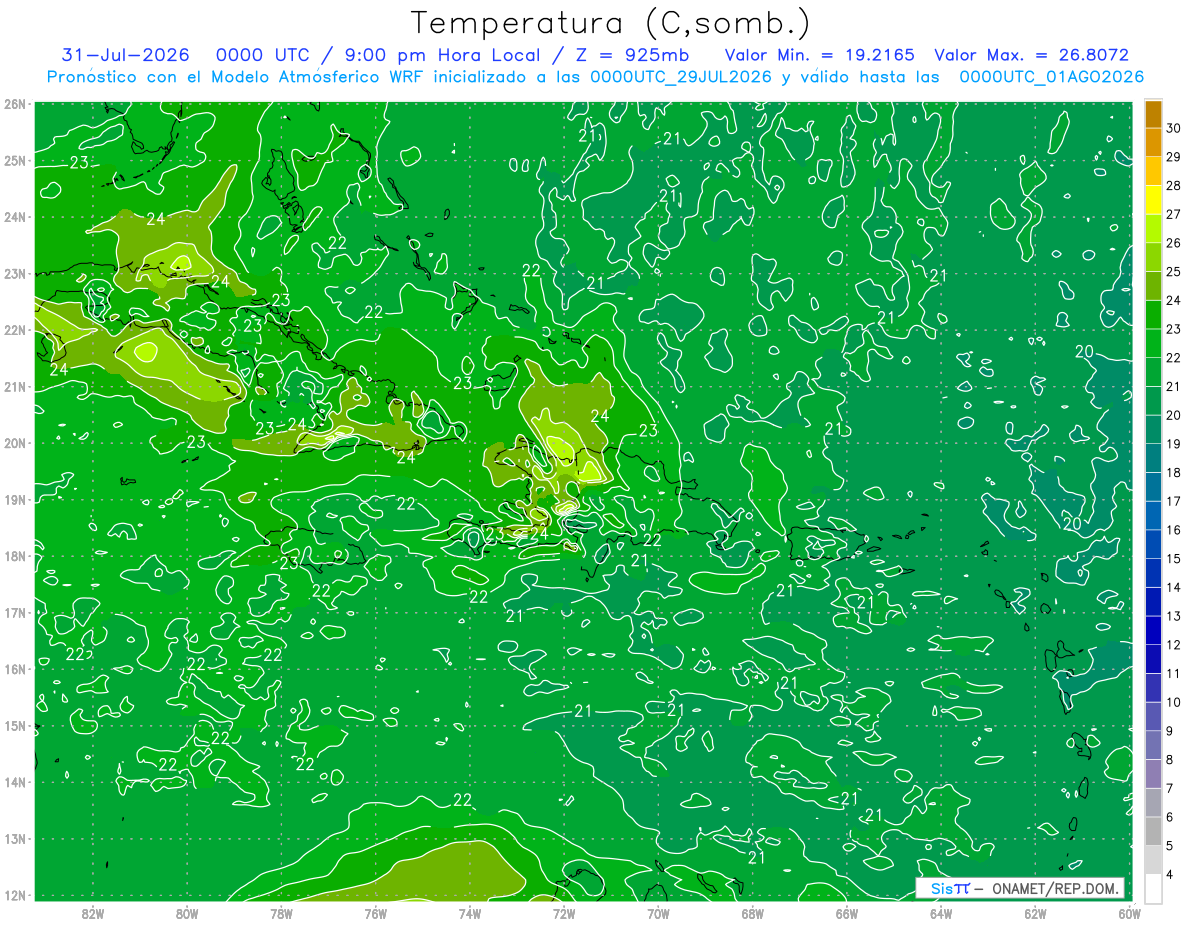Click the 26N latitude label
This screenshot has width=1200, height=927.
click(14, 104)
